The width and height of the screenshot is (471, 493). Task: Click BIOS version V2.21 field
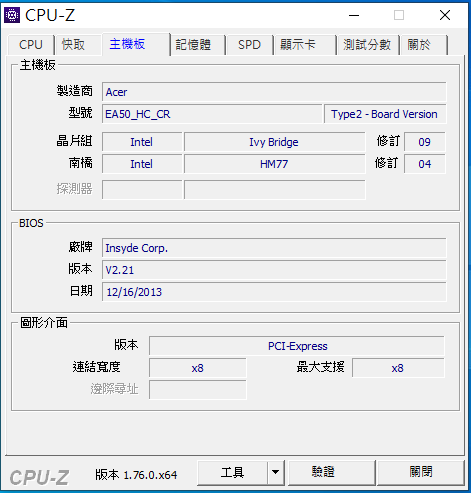click(274, 270)
